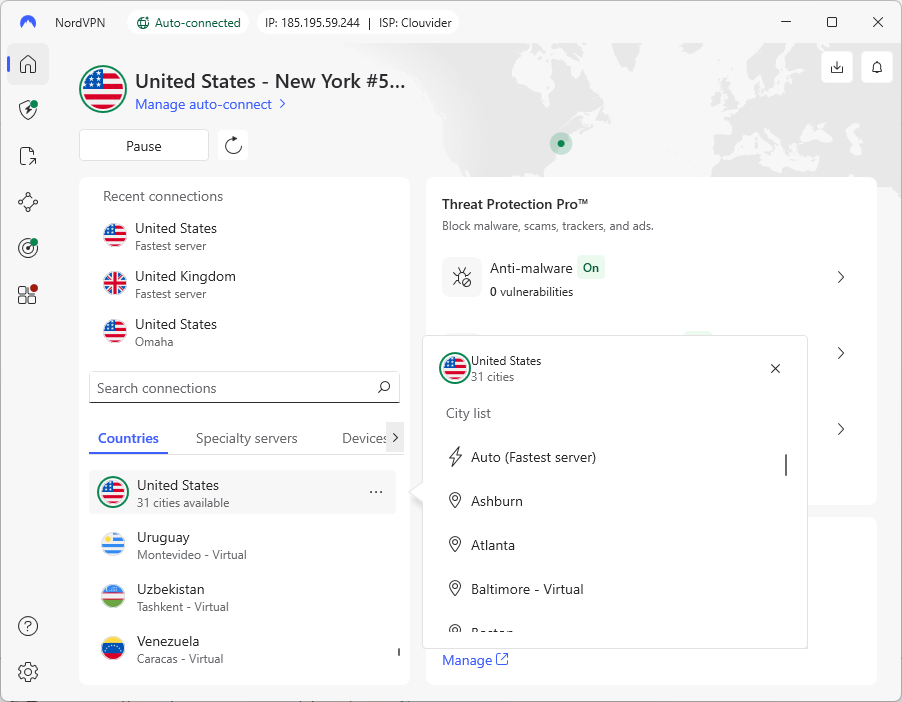Image resolution: width=902 pixels, height=702 pixels.
Task: Select Venezuela Caracas - Virtual
Action: [242, 648]
